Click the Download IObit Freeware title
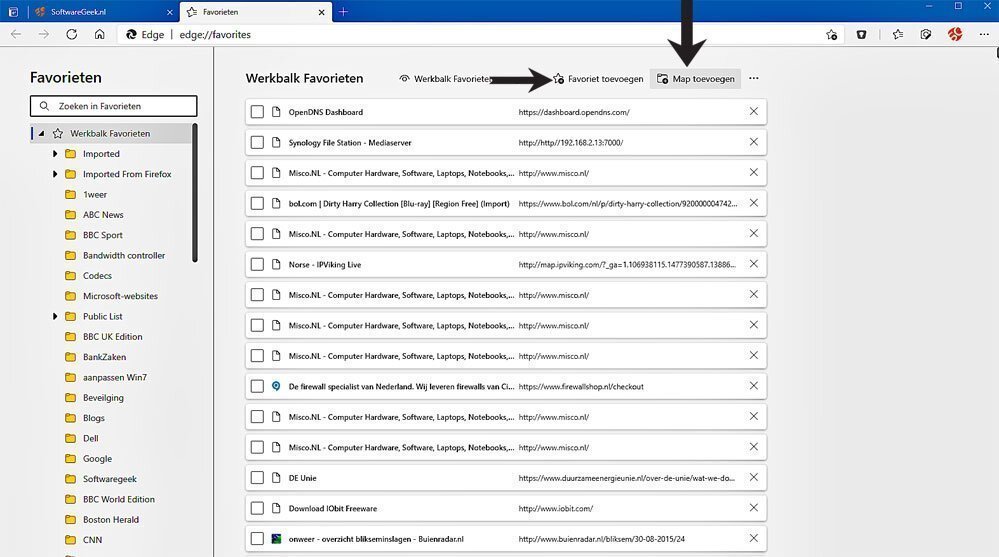The width and height of the screenshot is (999, 557). (x=333, y=509)
